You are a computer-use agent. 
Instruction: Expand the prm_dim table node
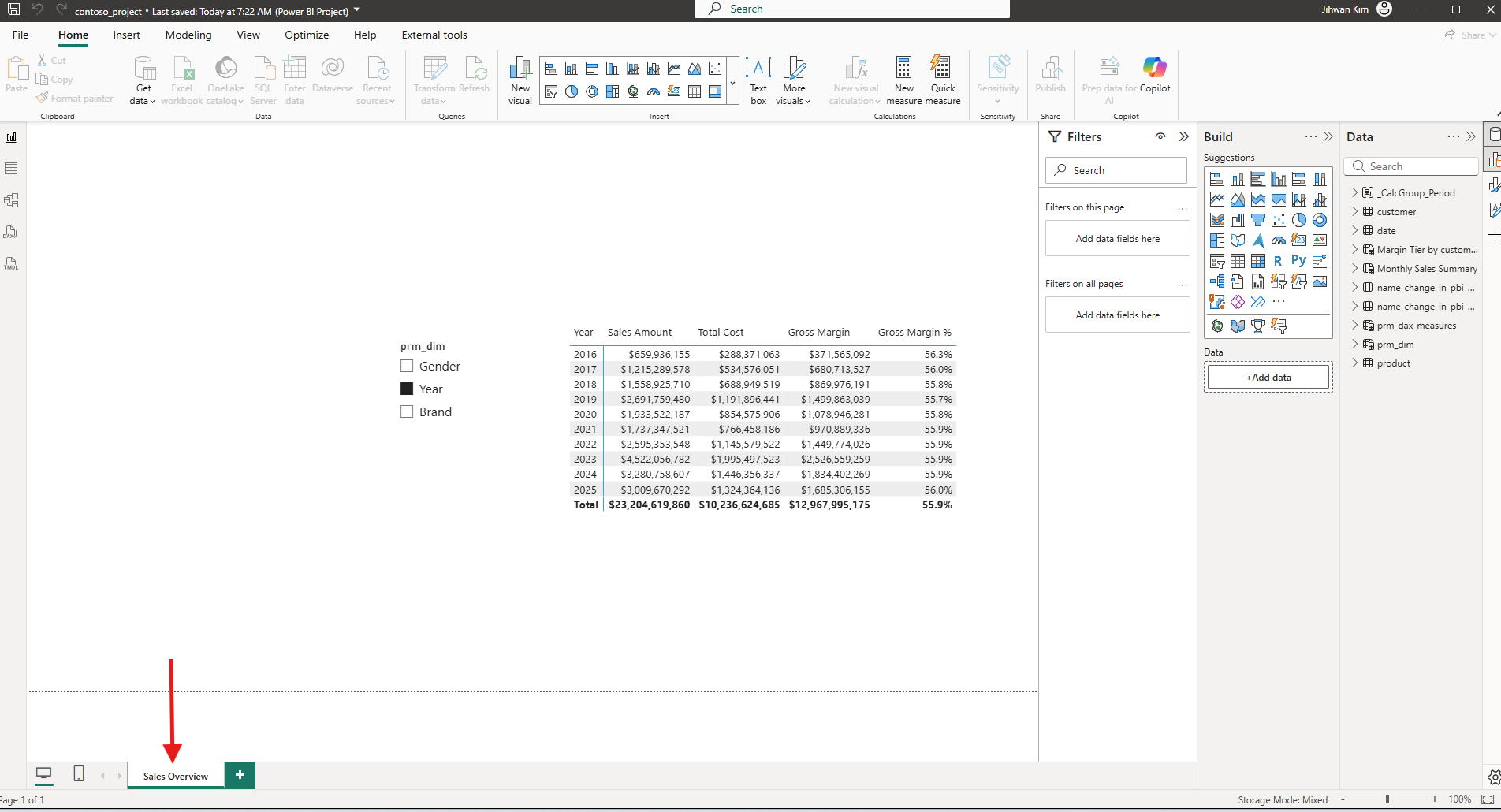(1355, 344)
